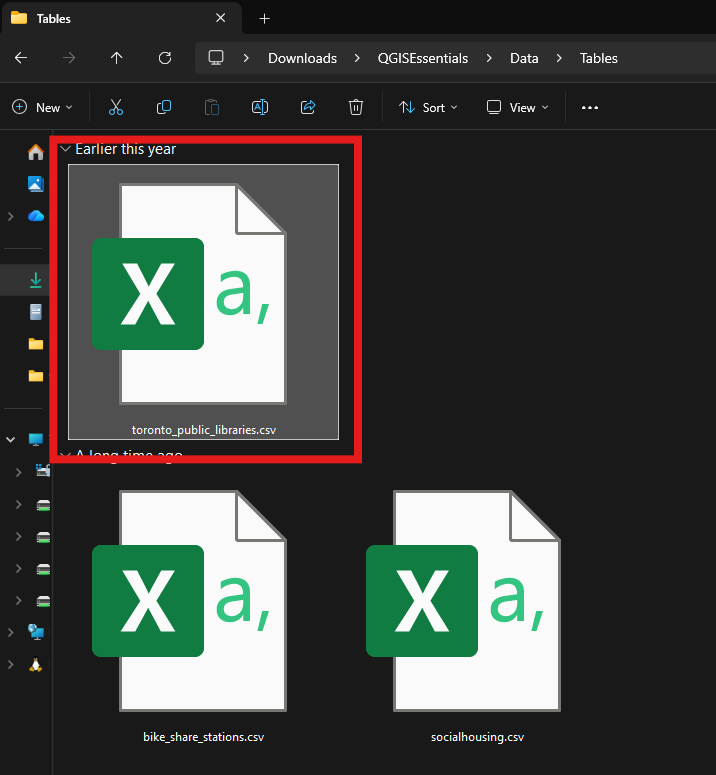Open the Home icon in sidebar

(36, 152)
